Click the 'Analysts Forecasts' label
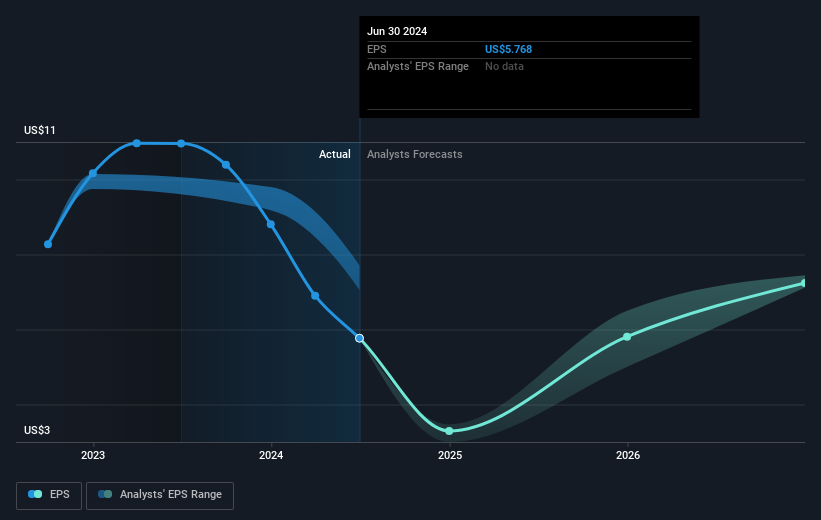 [415, 154]
